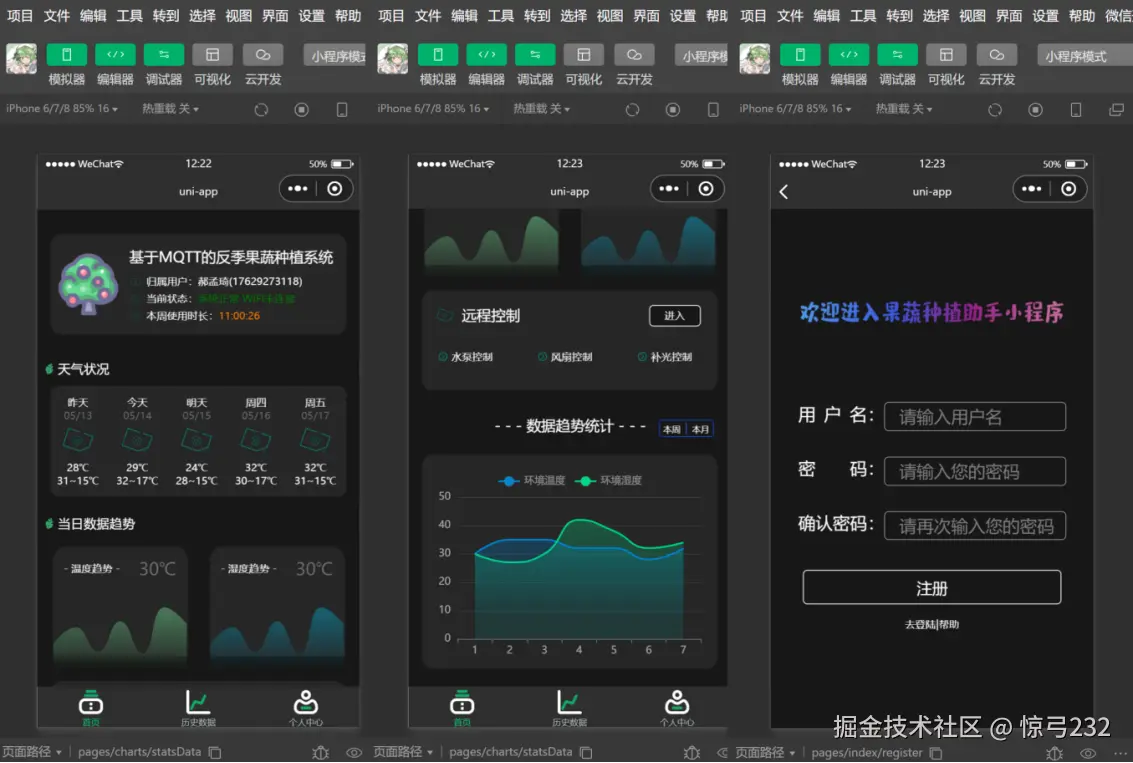Select the 风扇控制 option in middle simulator
The image size is (1133, 763).
coord(565,357)
